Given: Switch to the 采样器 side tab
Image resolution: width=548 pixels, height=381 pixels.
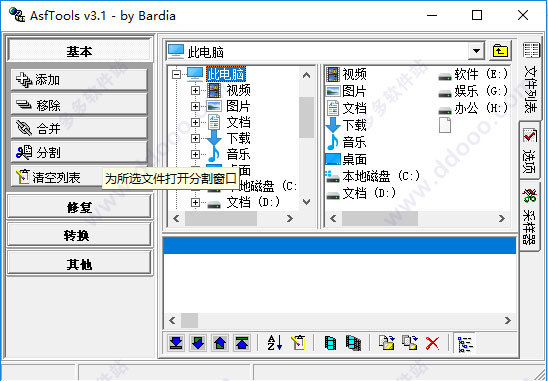Looking at the screenshot, I should pyautogui.click(x=530, y=216).
